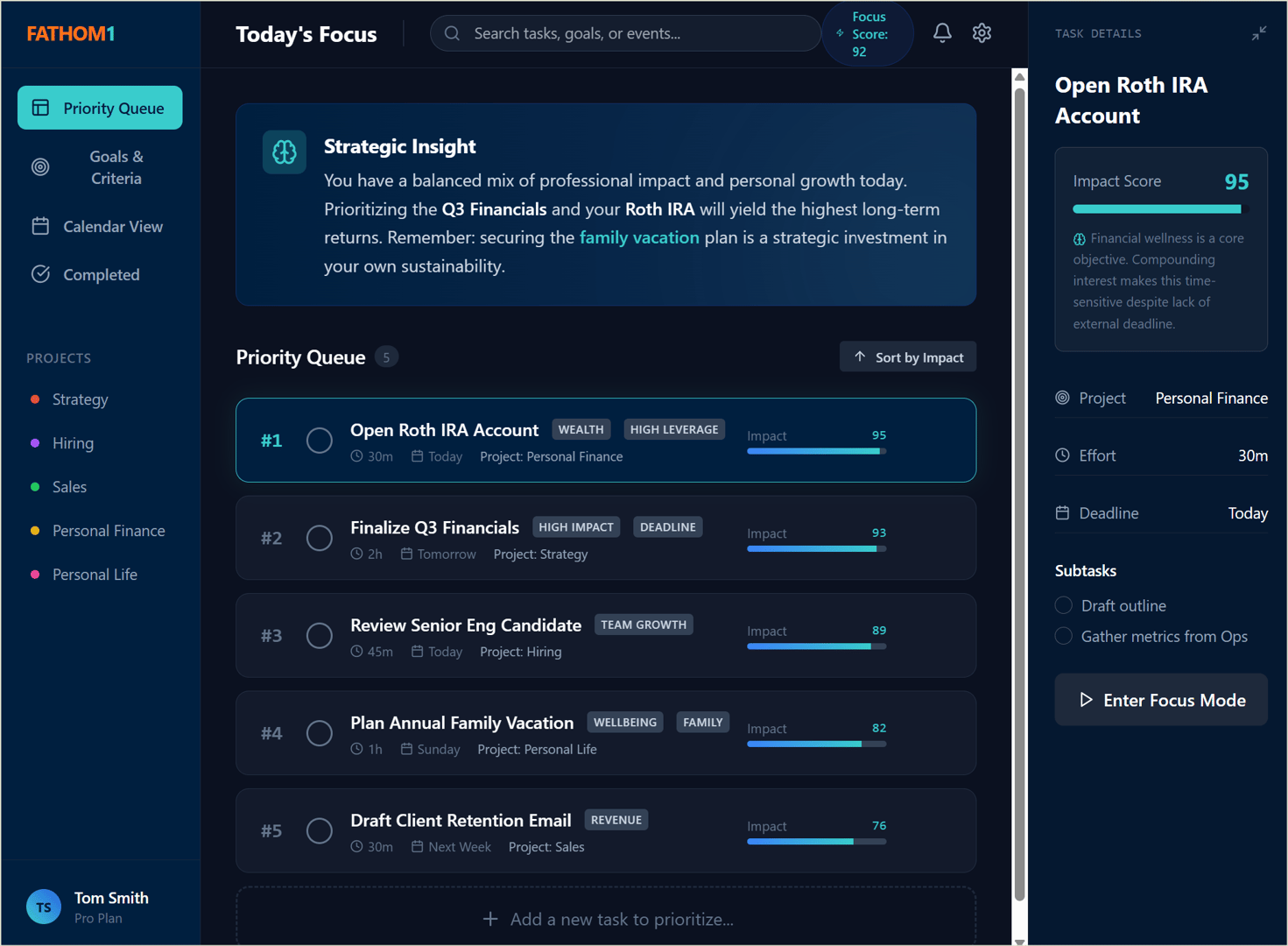Select the Priority Queue grid icon
This screenshot has height=946, width=1288.
pyautogui.click(x=40, y=107)
